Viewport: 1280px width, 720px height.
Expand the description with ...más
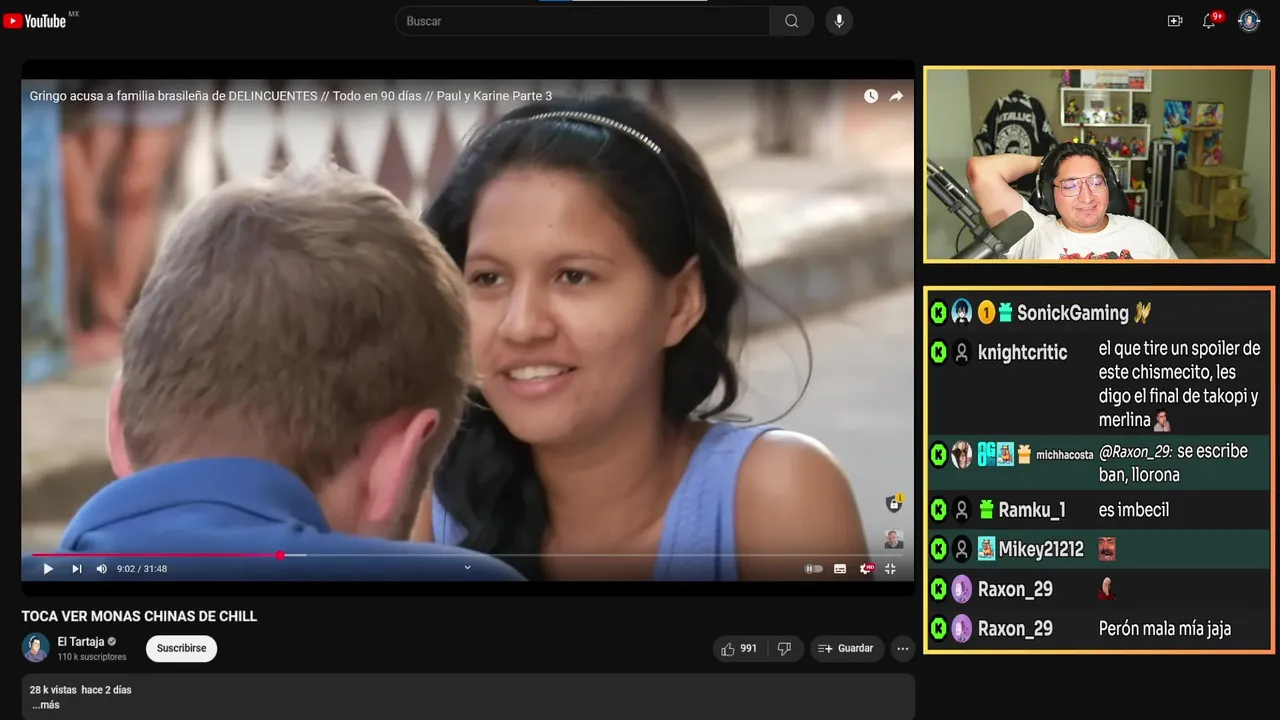tap(46, 705)
